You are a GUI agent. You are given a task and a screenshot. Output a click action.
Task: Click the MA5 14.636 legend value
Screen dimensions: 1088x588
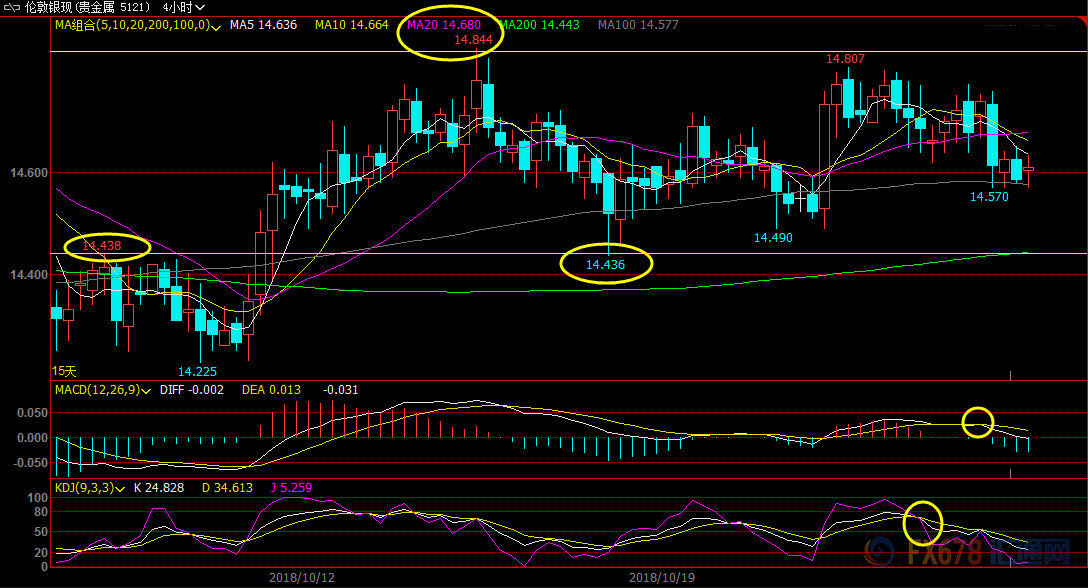click(263, 25)
